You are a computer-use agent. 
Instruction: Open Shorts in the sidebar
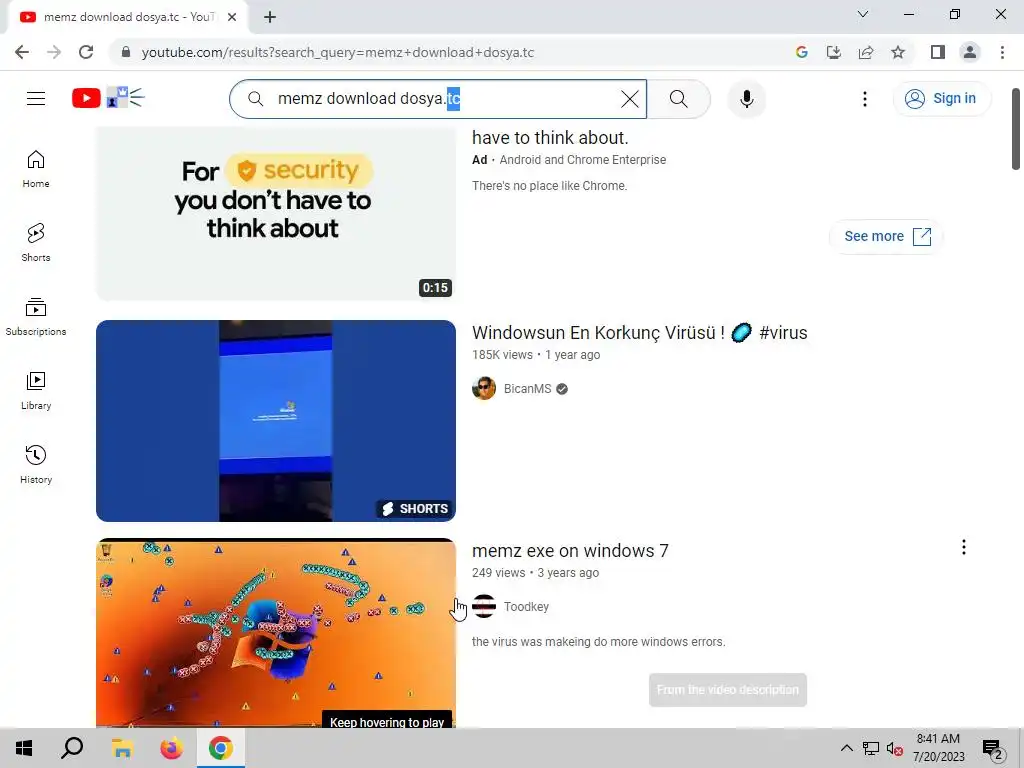click(x=36, y=243)
